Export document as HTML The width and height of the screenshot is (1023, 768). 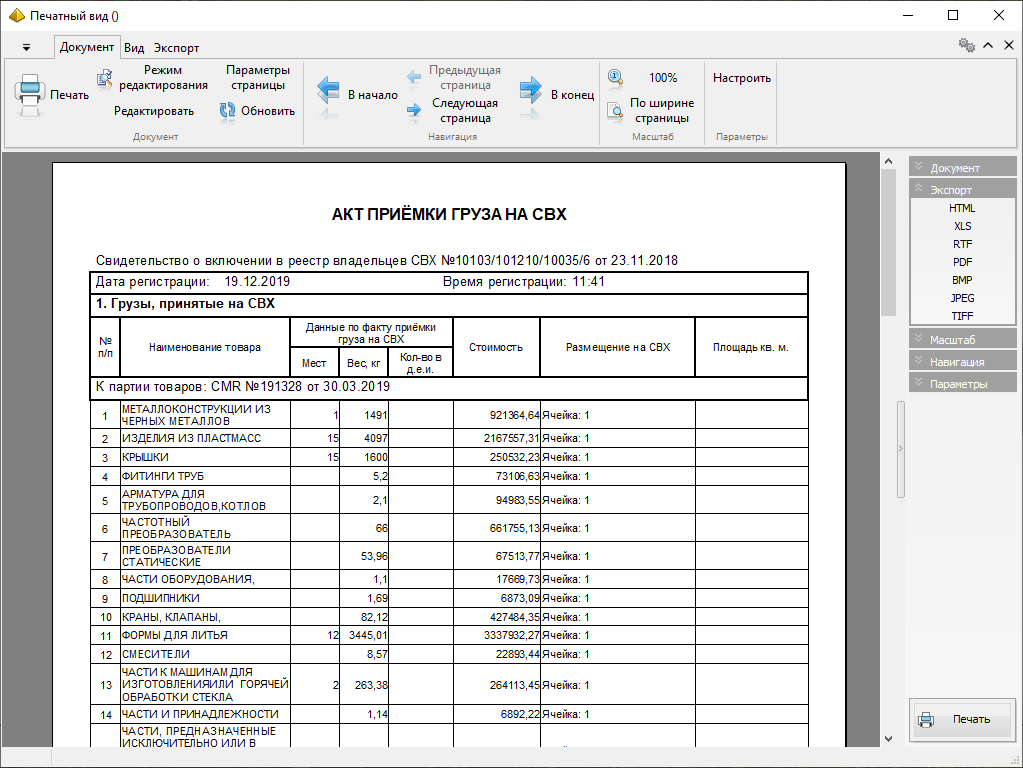(962, 208)
